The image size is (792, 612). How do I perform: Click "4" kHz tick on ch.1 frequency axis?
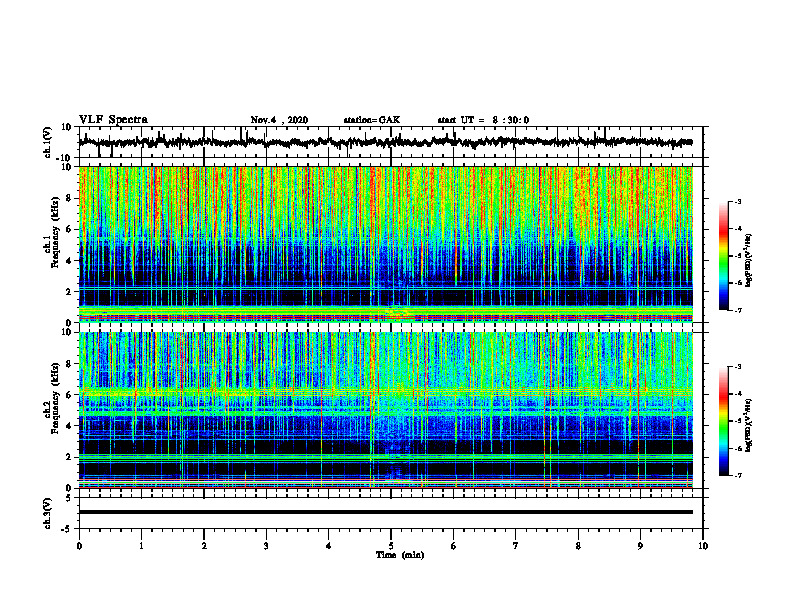coord(70,261)
